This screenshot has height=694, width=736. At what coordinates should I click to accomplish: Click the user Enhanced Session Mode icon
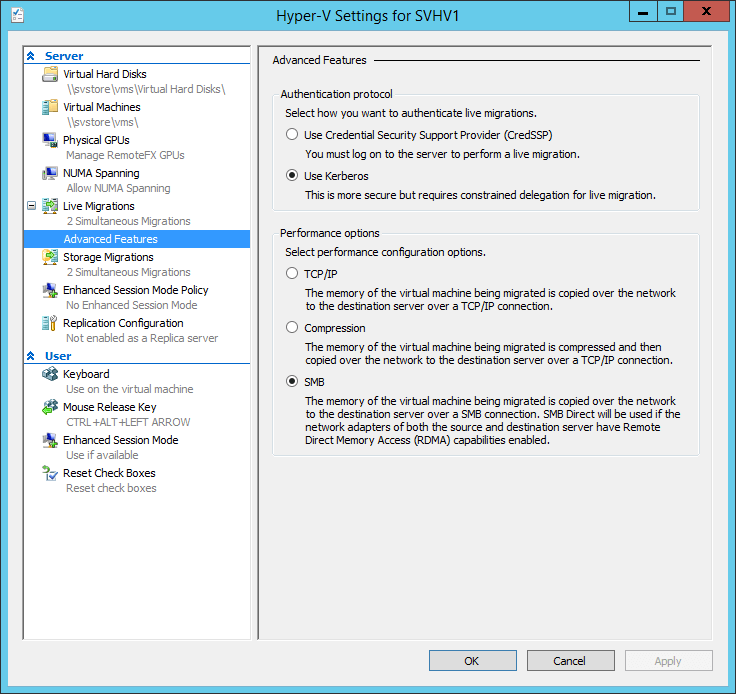pyautogui.click(x=50, y=440)
